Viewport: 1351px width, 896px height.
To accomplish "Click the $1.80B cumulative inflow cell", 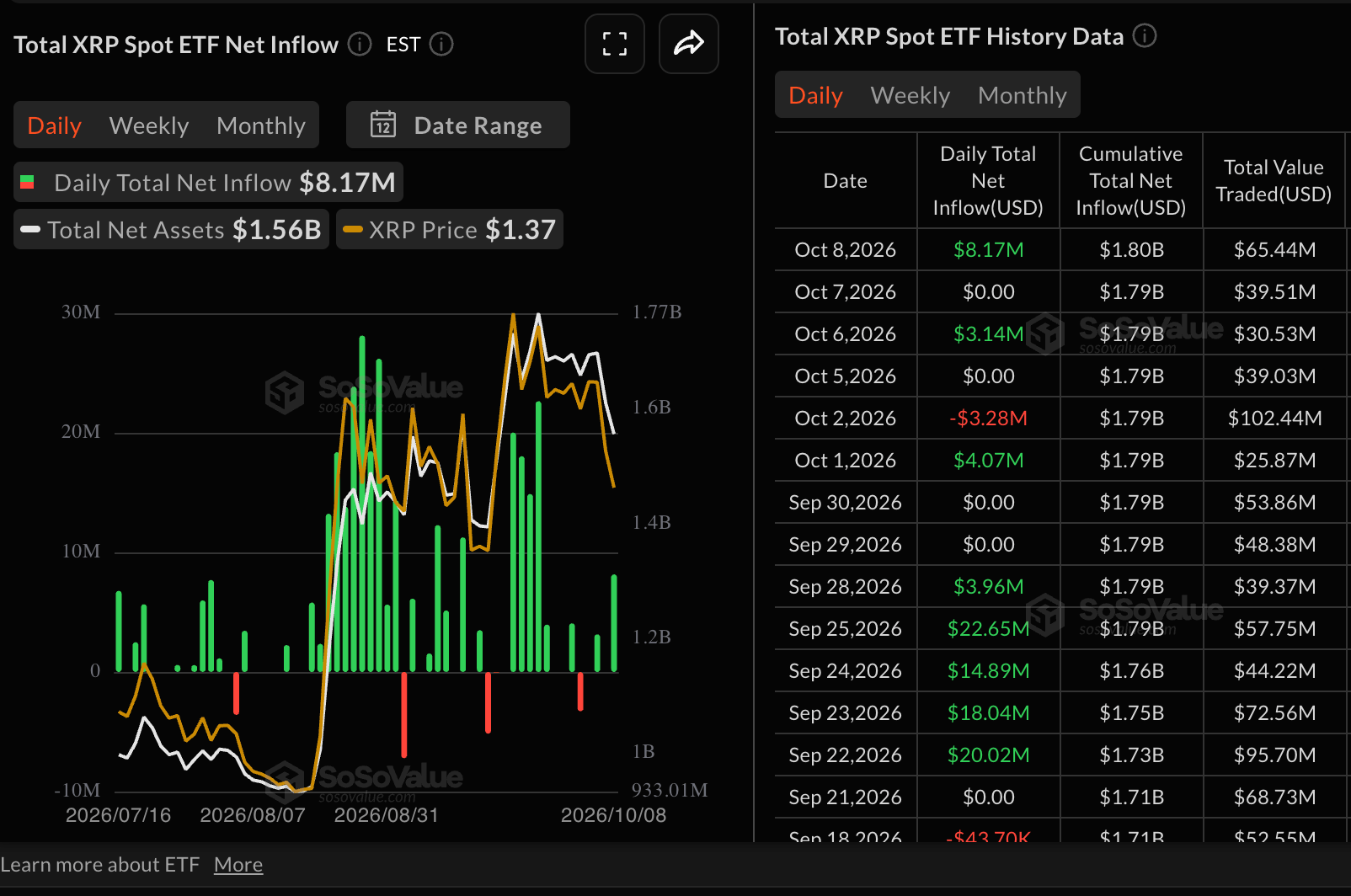I will (x=1132, y=250).
